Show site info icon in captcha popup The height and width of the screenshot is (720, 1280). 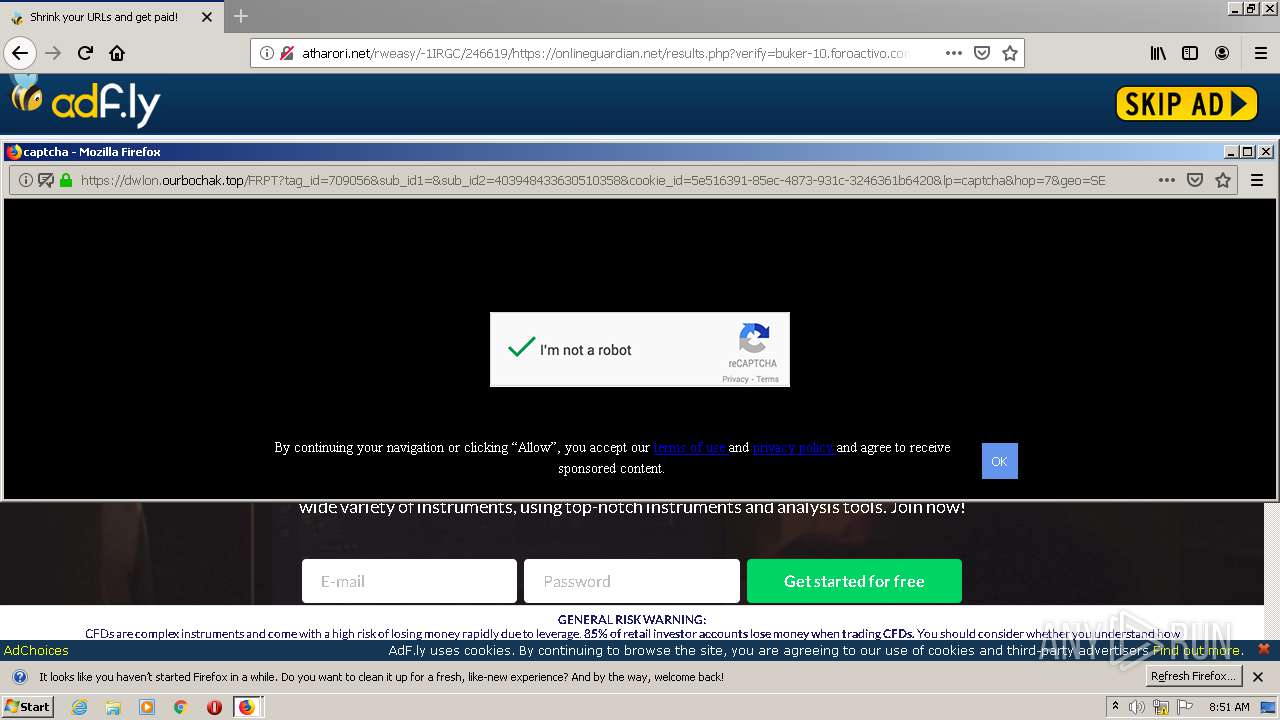pyautogui.click(x=26, y=180)
